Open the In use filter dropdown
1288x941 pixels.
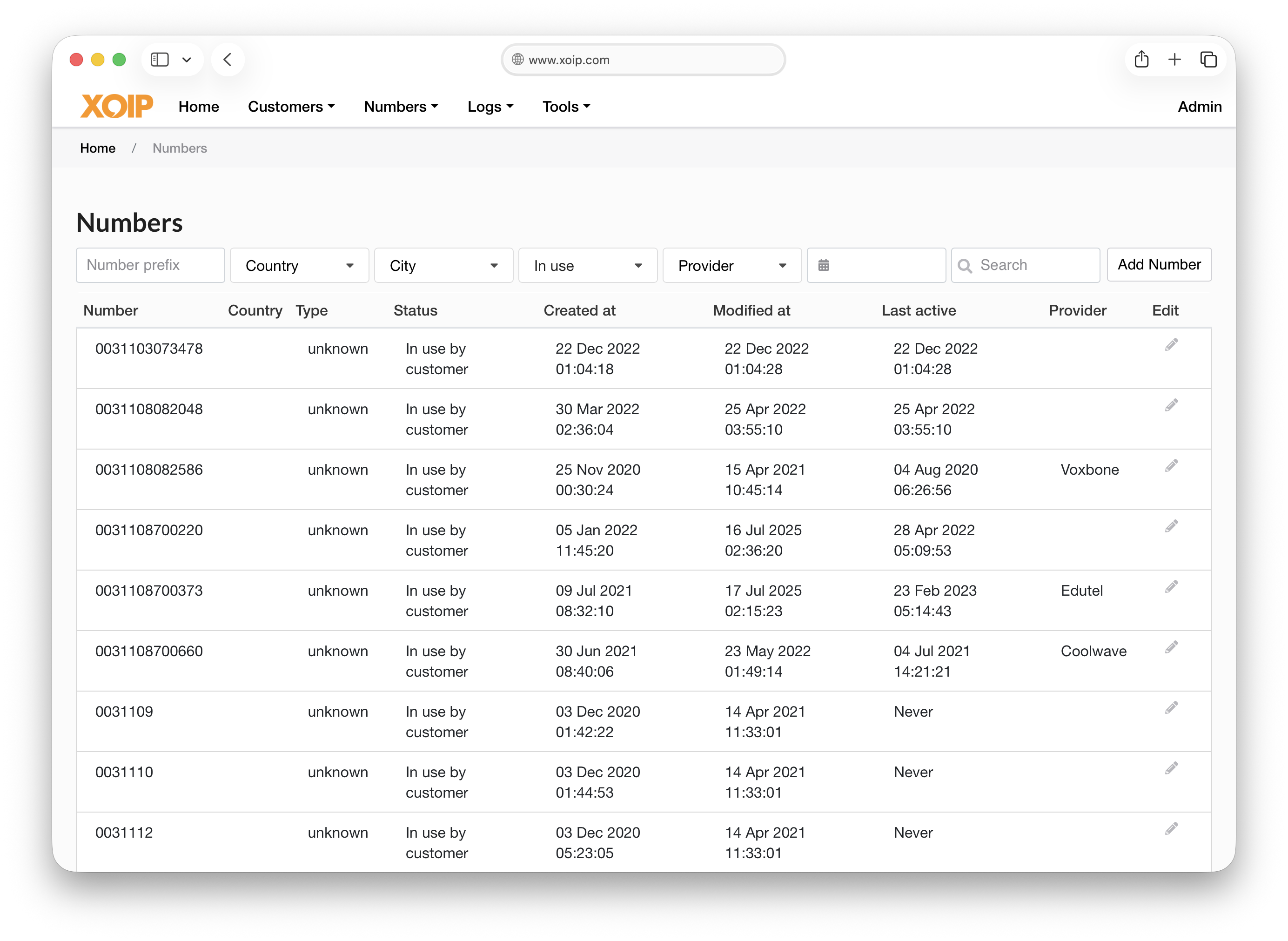click(588, 265)
